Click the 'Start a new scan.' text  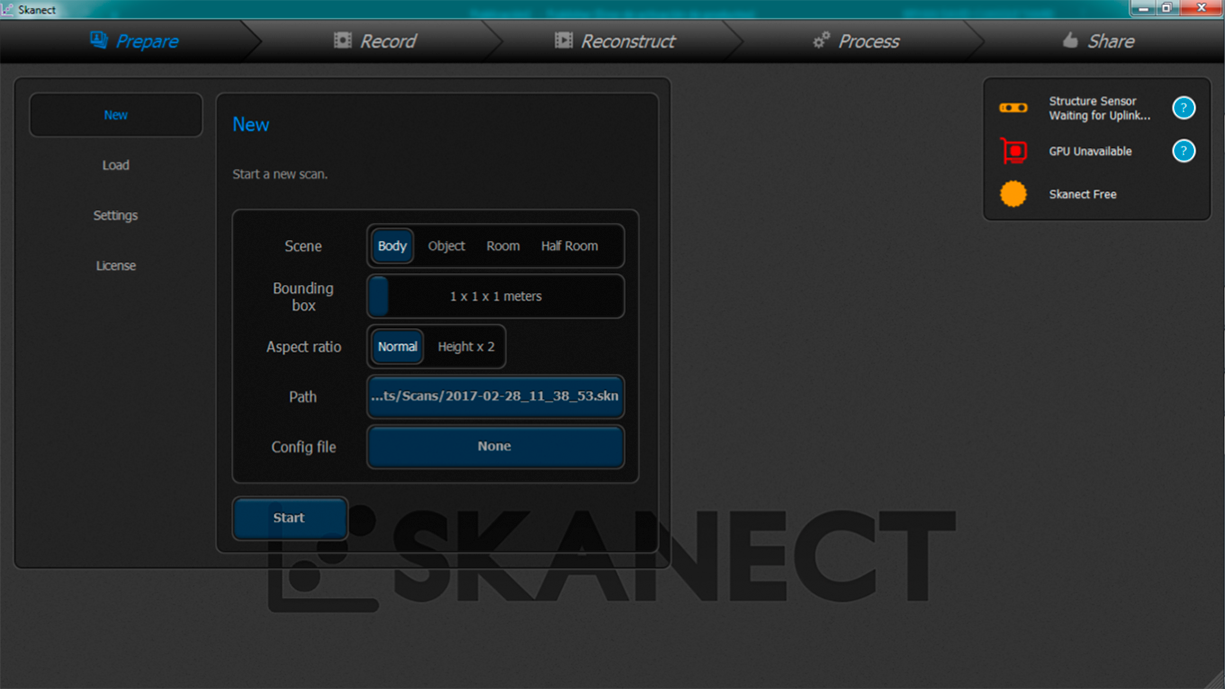(x=280, y=174)
